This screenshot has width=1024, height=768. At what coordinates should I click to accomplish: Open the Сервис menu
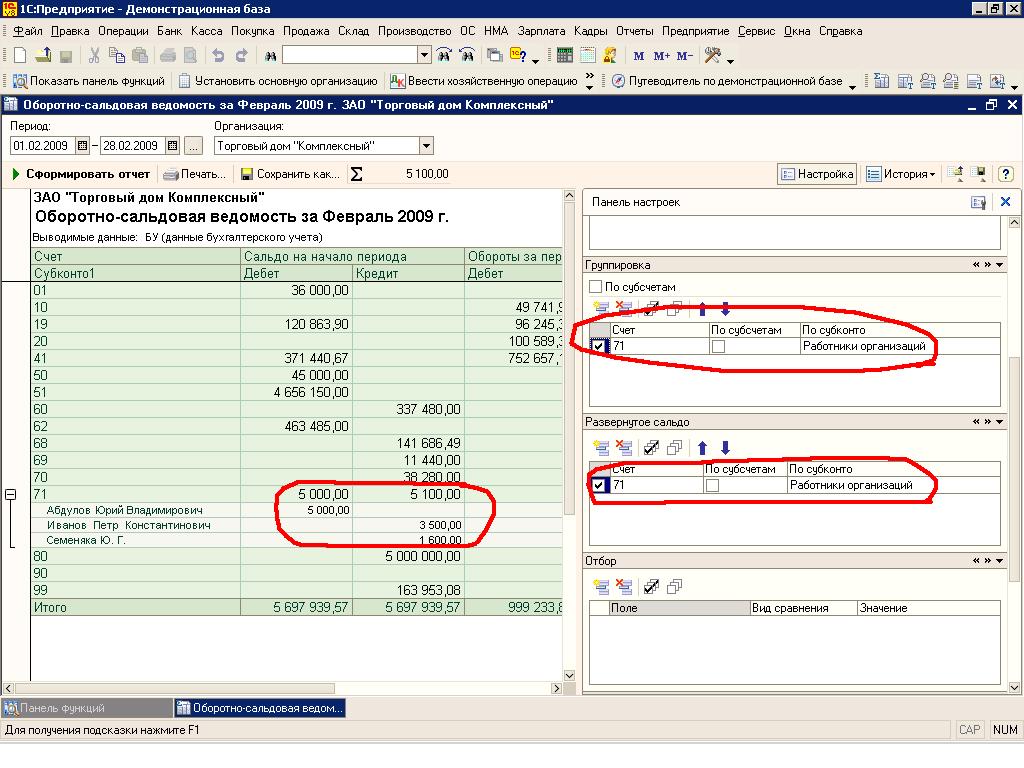click(x=756, y=31)
